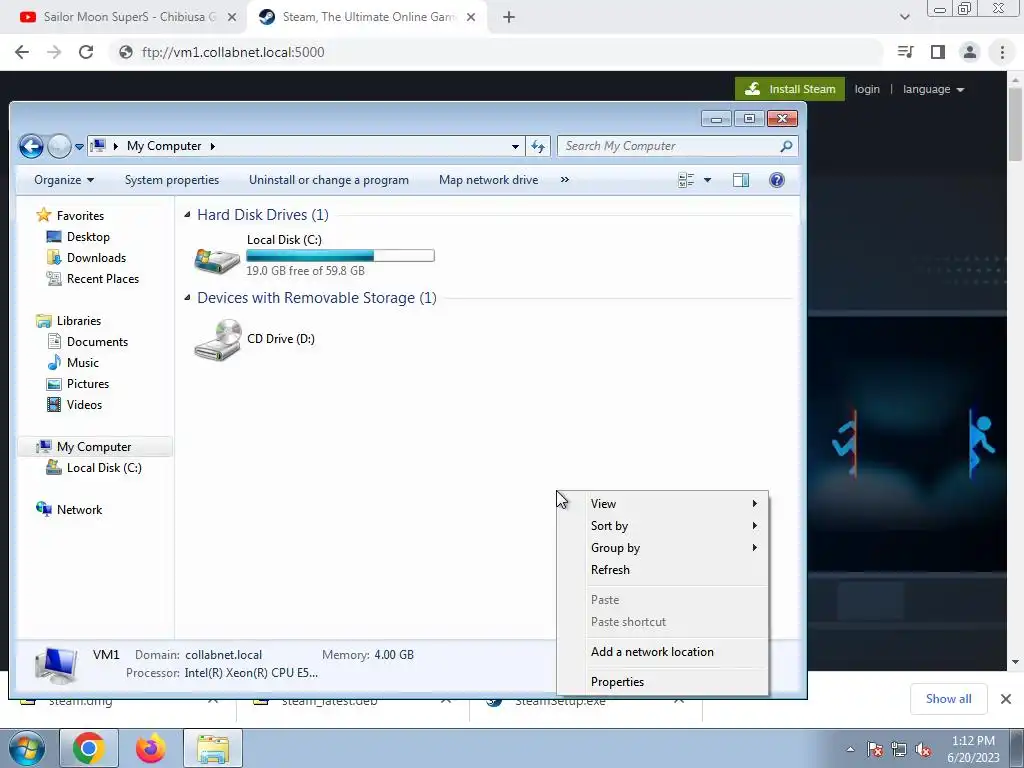Click the ftp address bar
Viewport: 1024px width, 768px height.
496,52
